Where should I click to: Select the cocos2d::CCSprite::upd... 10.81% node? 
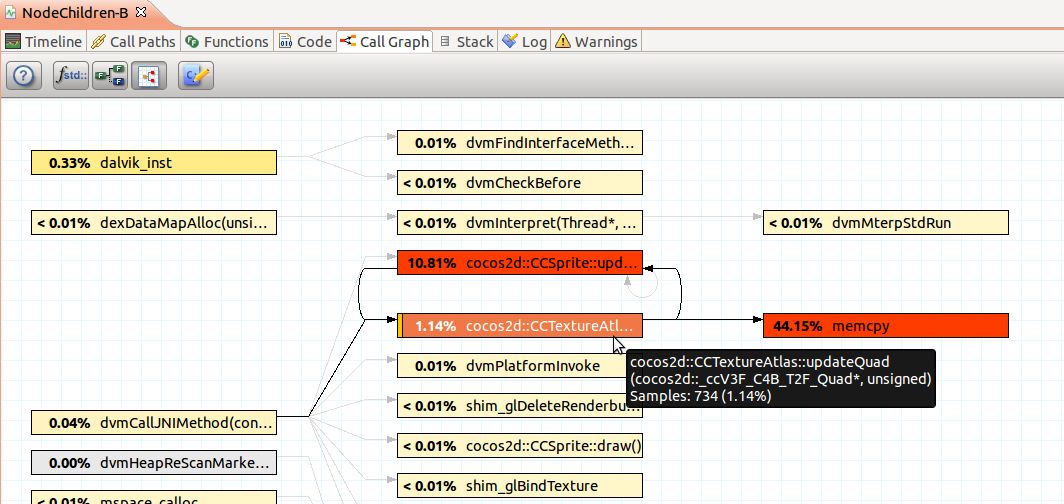click(x=519, y=264)
